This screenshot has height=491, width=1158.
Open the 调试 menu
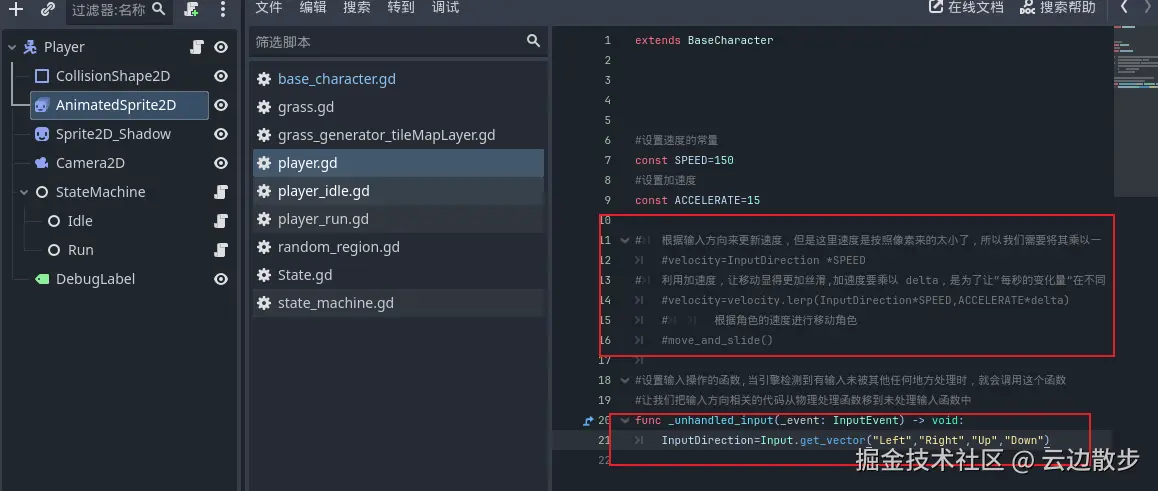(445, 8)
